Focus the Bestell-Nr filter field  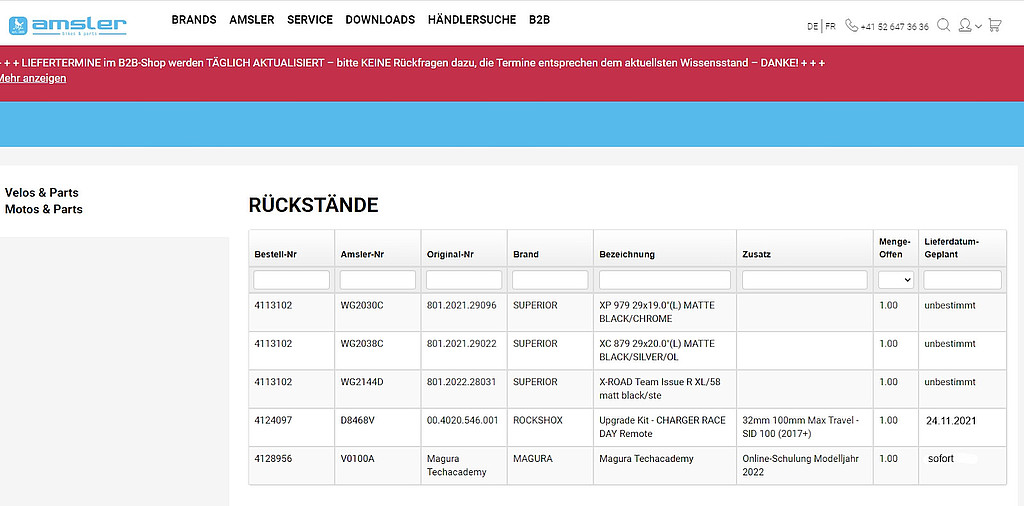click(291, 280)
